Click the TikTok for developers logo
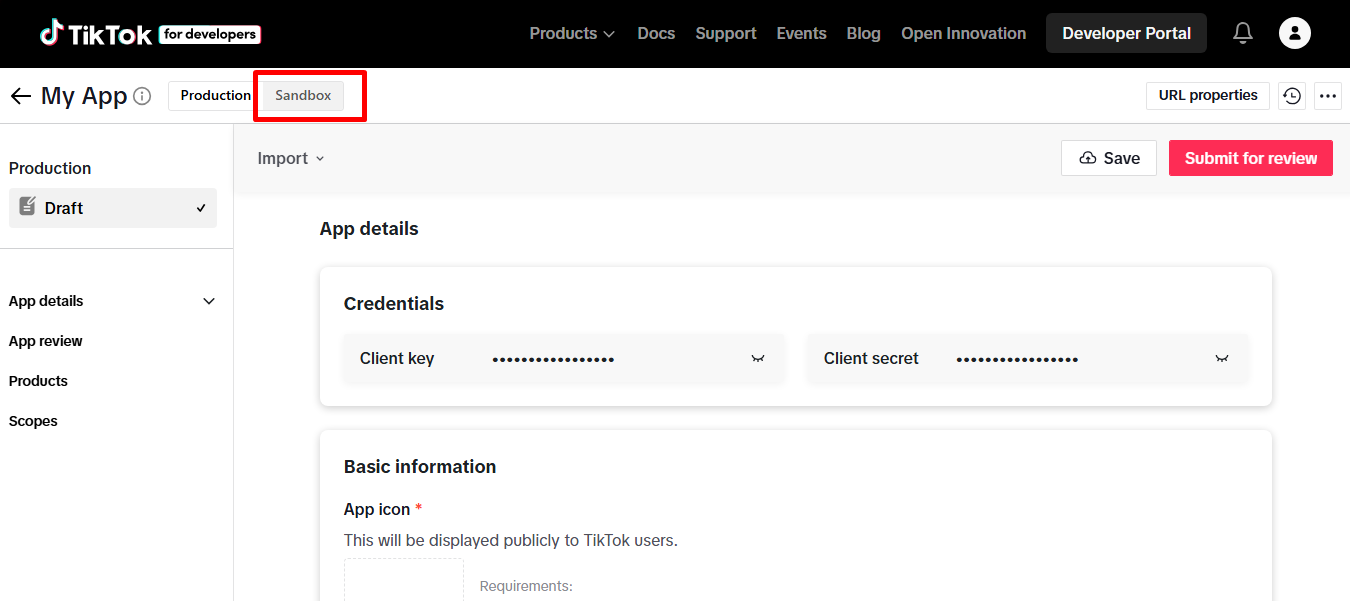 click(150, 33)
